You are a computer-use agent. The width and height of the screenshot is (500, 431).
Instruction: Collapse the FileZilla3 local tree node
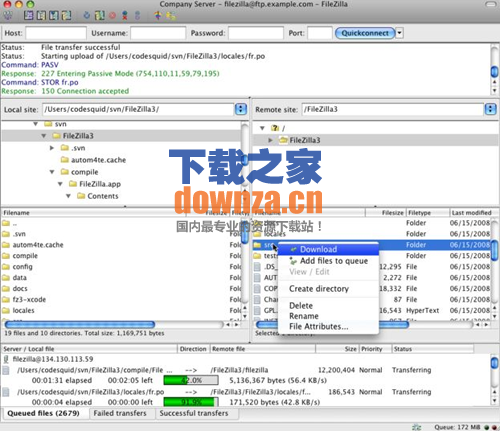(x=44, y=136)
